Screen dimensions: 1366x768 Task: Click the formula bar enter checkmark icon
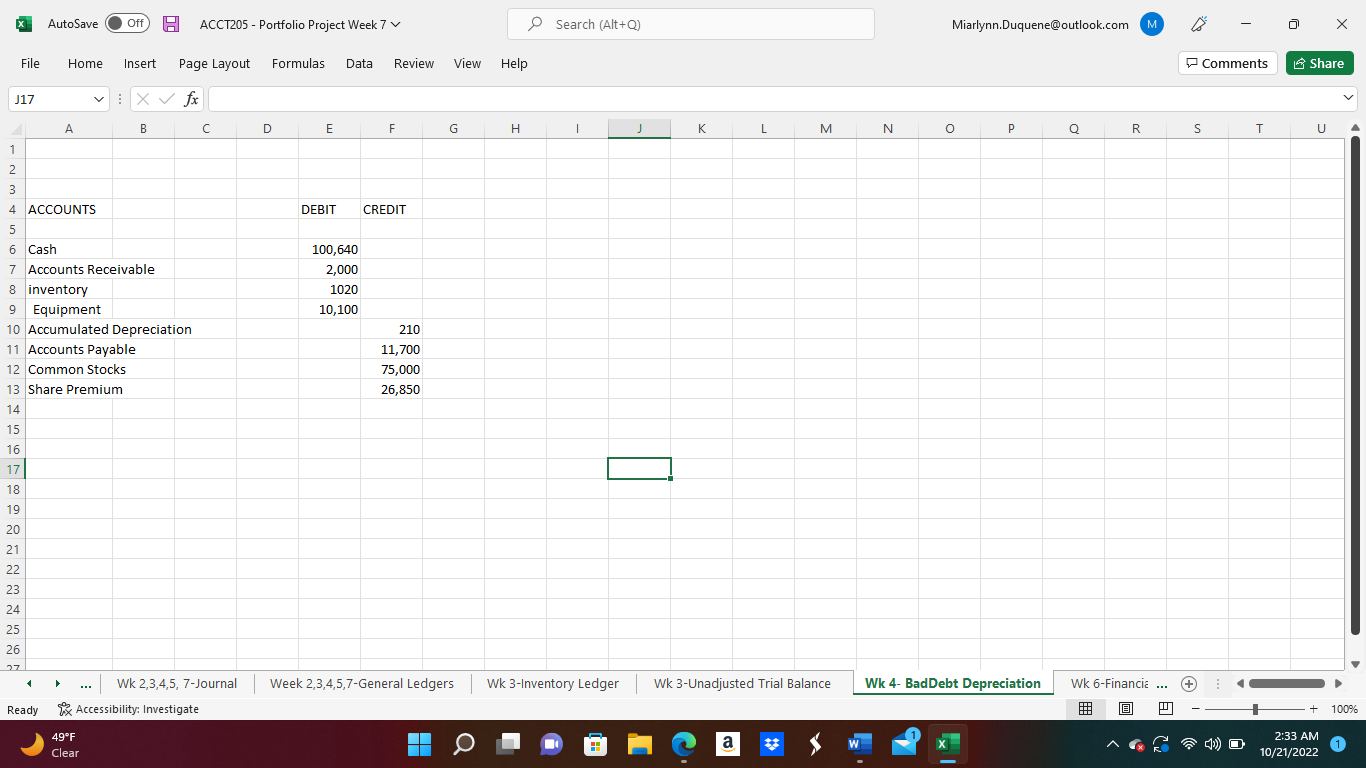click(x=167, y=99)
